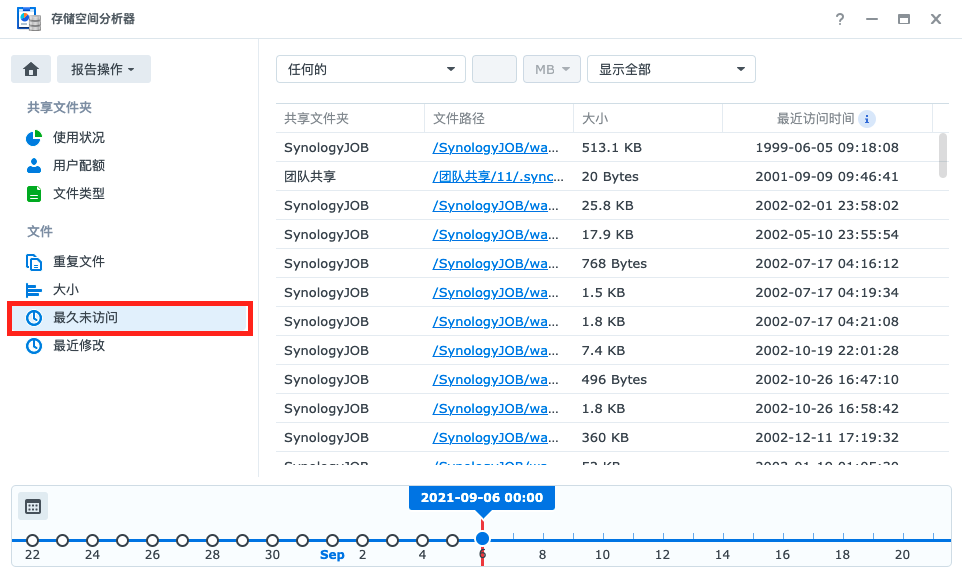Open the 报告操作 report actions menu
Viewport: 962px width, 577px height.
(104, 68)
